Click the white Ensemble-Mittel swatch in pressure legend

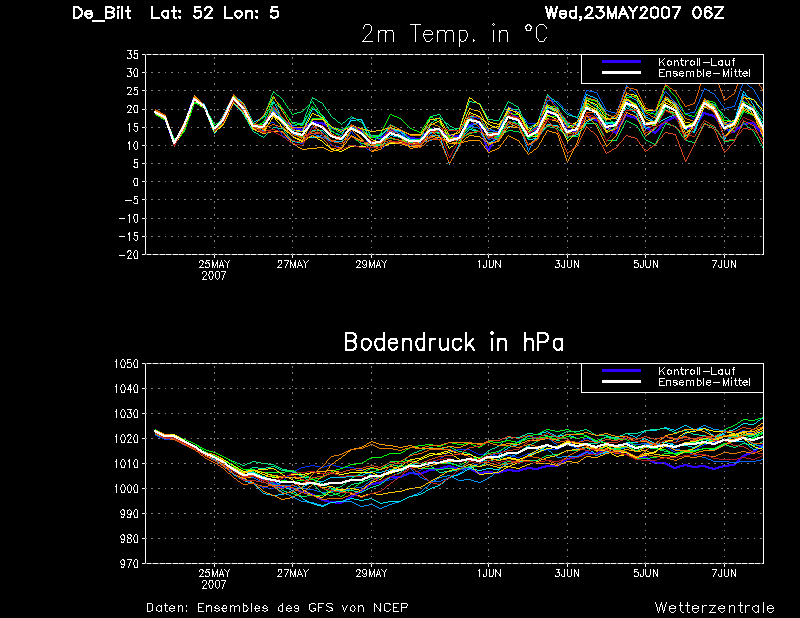click(x=621, y=382)
